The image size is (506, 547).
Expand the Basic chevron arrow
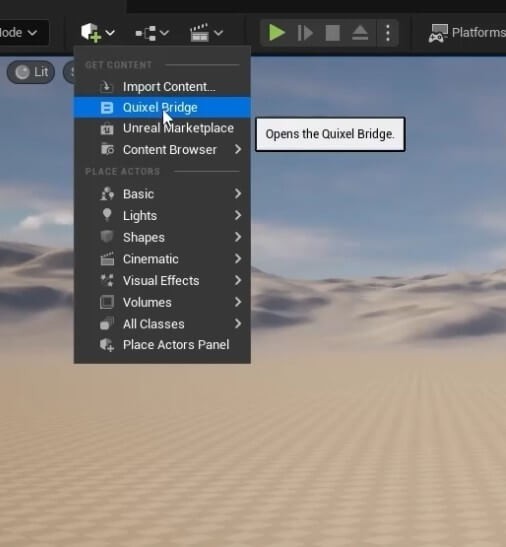point(238,193)
